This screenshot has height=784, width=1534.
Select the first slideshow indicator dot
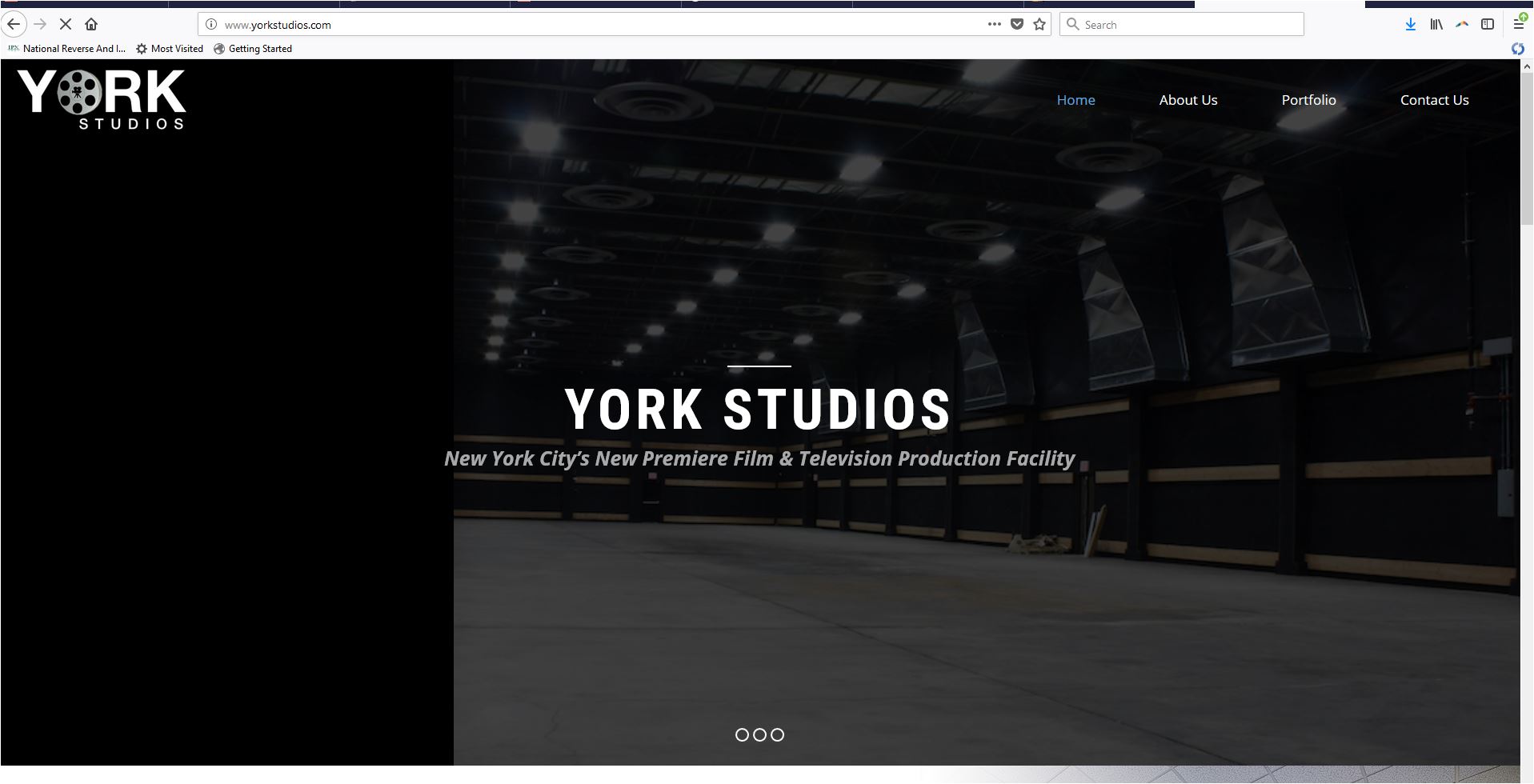742,734
